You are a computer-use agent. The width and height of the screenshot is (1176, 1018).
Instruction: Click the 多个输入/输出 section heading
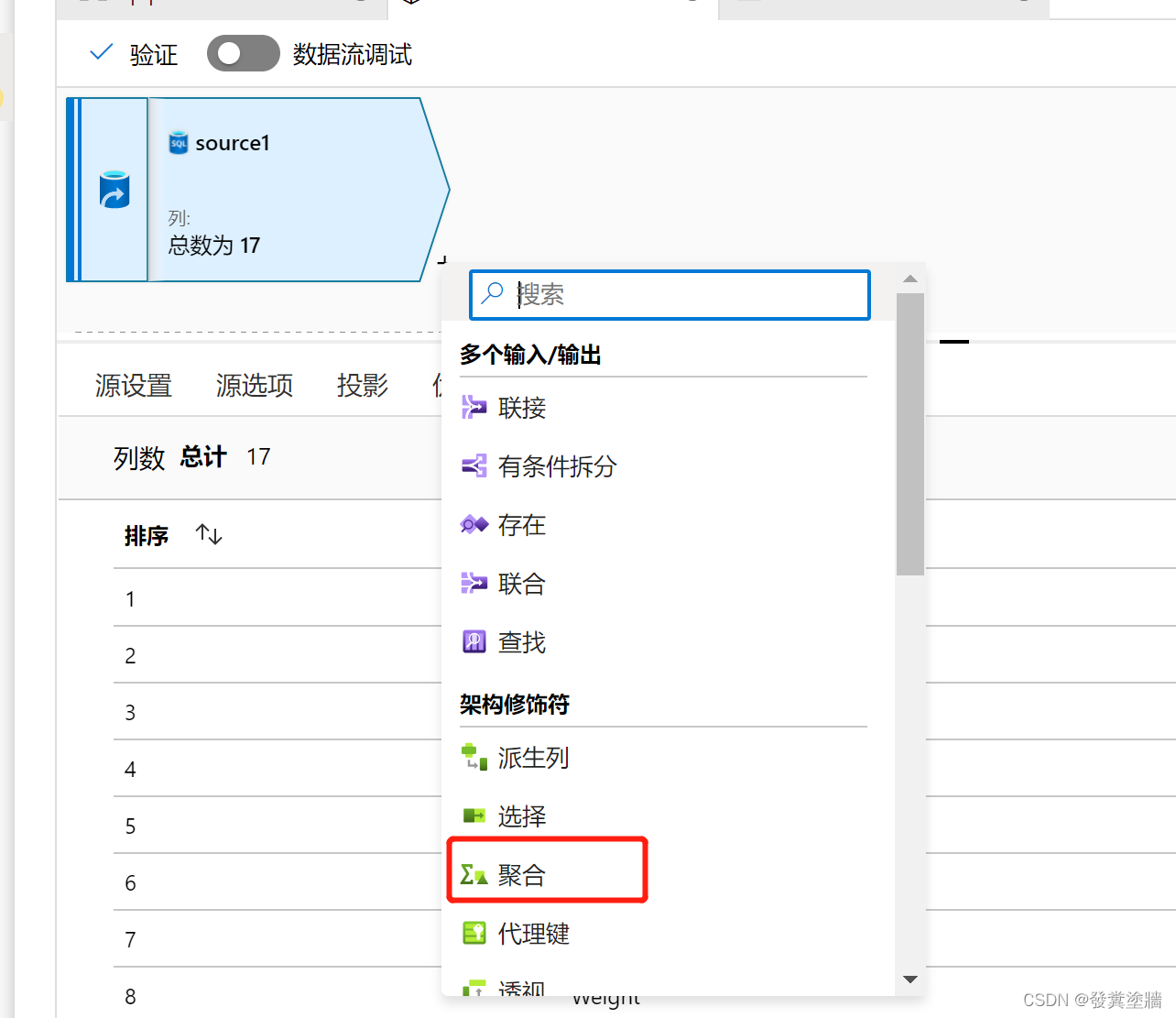530,355
